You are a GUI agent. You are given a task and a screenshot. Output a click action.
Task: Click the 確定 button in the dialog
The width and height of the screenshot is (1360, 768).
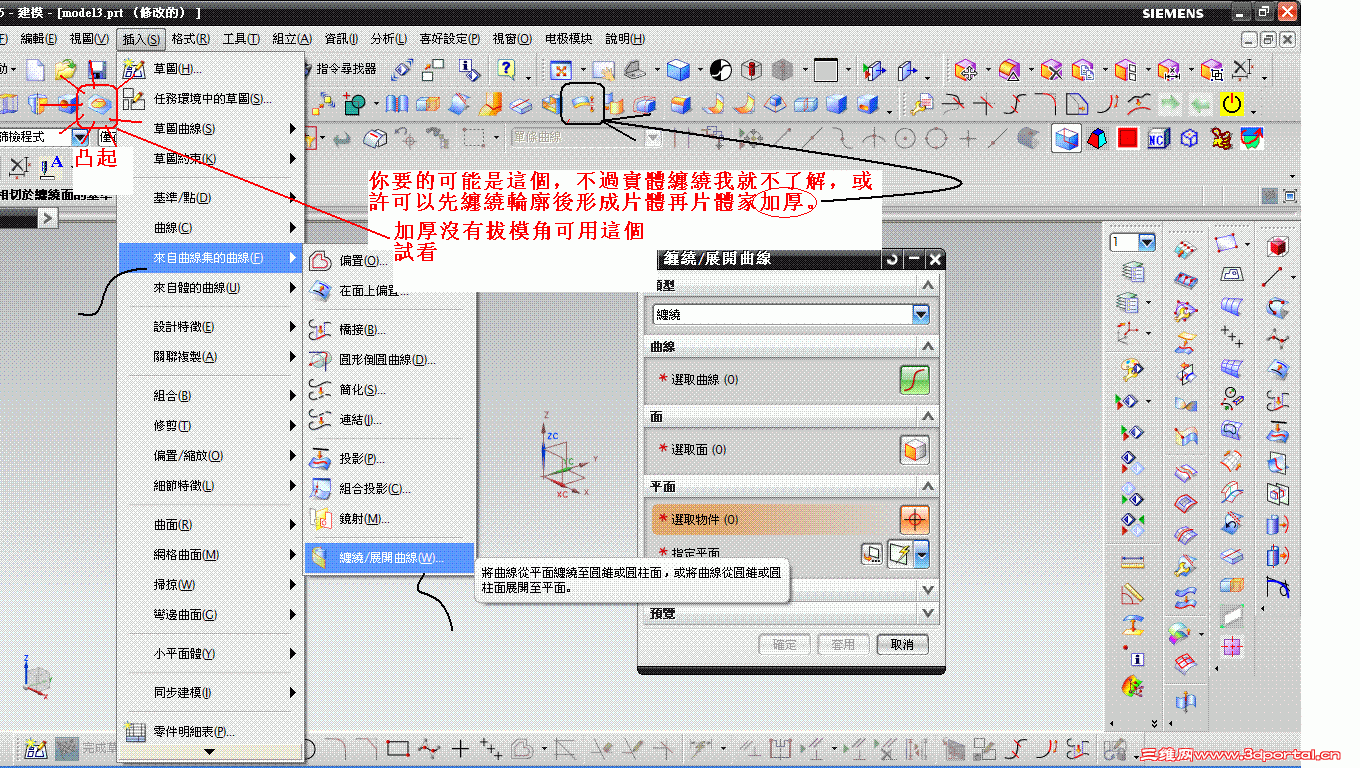[x=785, y=645]
